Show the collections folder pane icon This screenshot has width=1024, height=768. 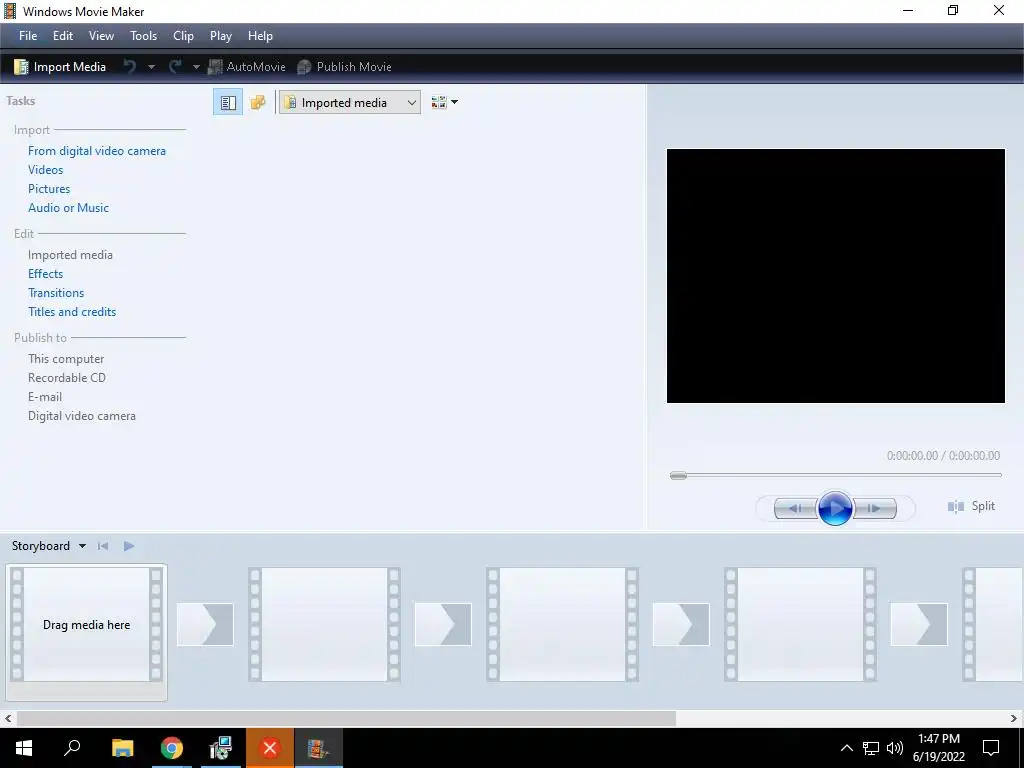tap(258, 103)
